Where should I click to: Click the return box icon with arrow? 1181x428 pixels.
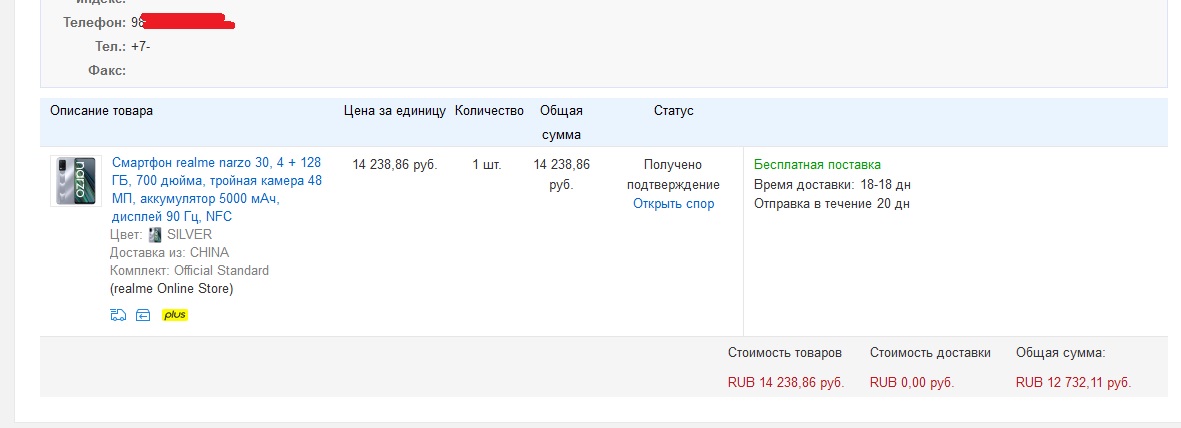tap(143, 315)
